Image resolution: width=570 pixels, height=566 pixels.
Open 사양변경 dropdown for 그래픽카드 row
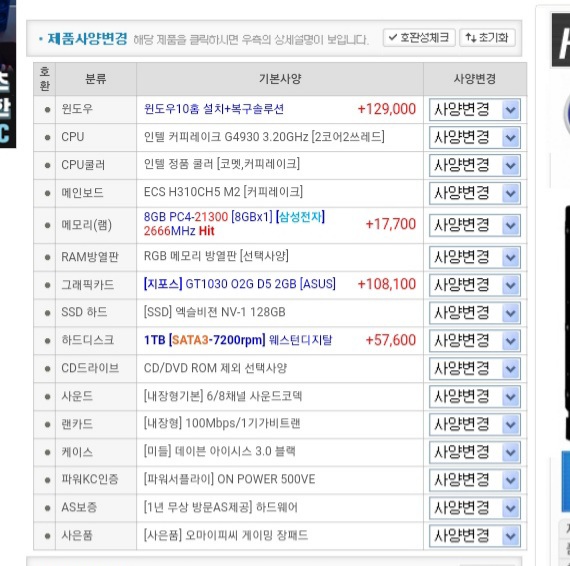click(475, 285)
